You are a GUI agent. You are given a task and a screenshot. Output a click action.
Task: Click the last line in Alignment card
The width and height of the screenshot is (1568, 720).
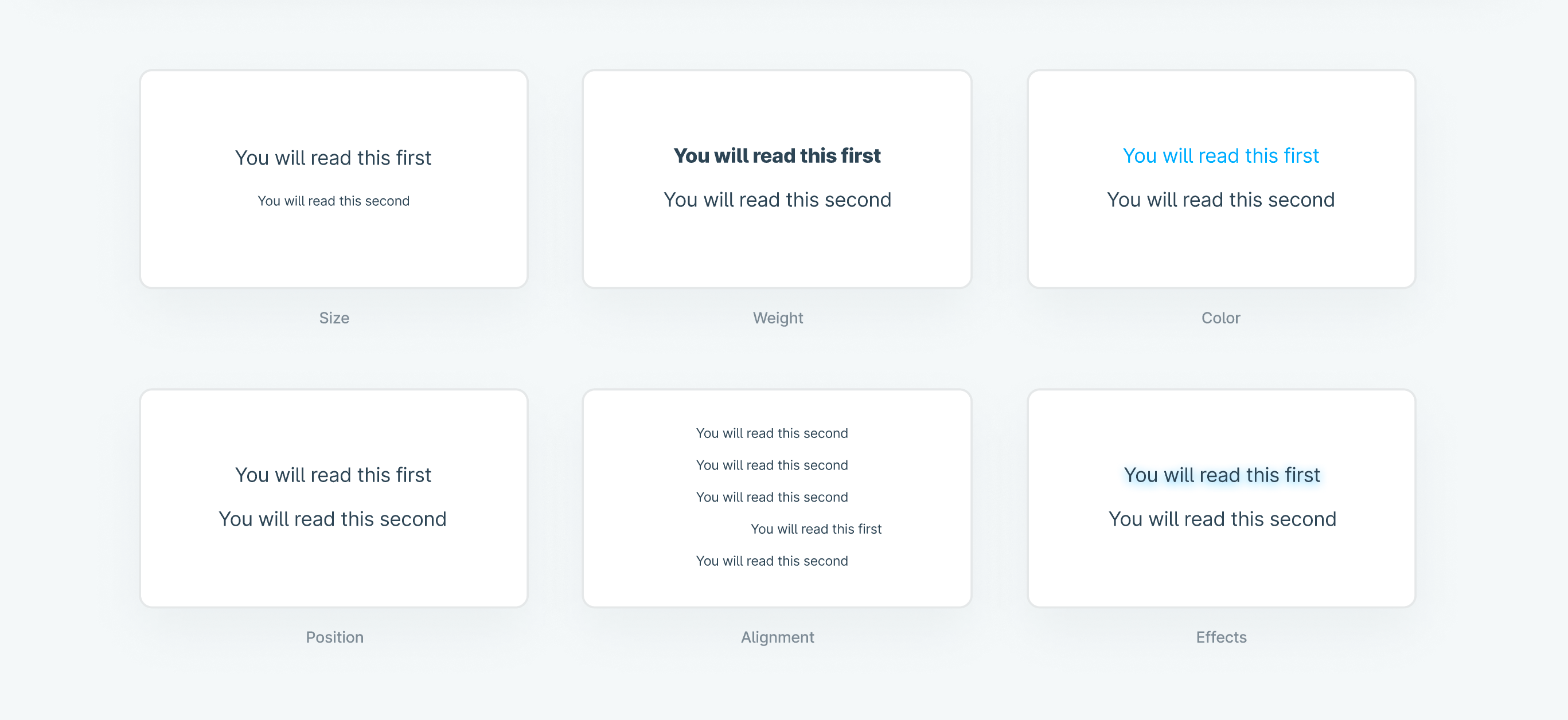[x=772, y=561]
